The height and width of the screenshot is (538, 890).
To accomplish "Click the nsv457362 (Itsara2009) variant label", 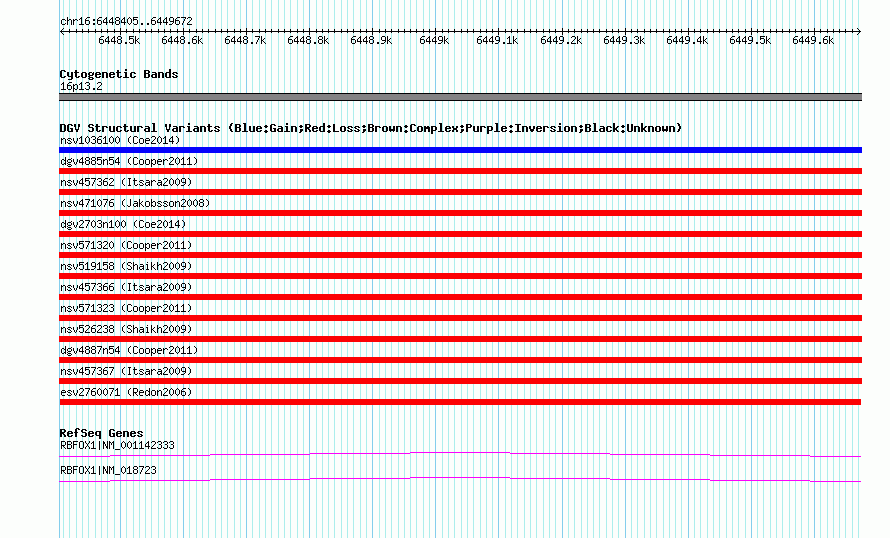I will 126,182.
